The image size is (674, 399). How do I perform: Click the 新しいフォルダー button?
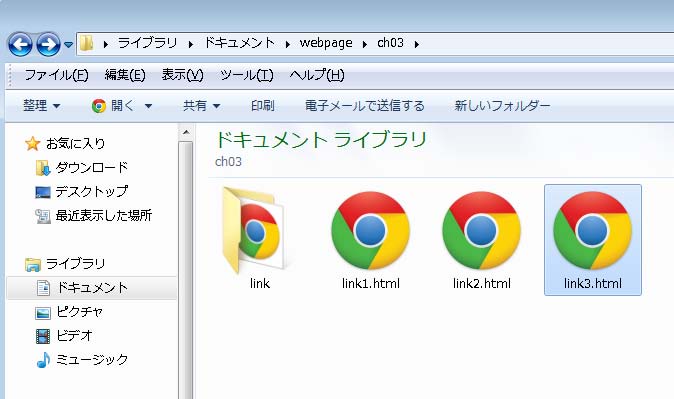pyautogui.click(x=502, y=106)
